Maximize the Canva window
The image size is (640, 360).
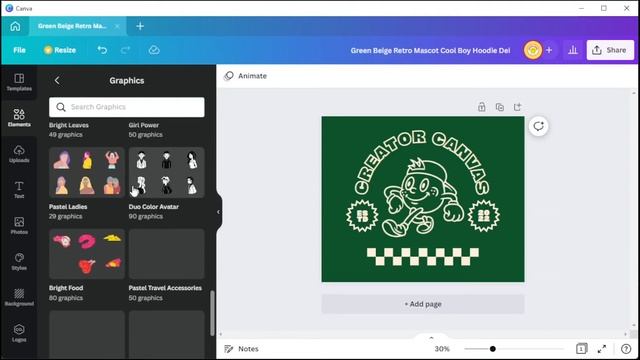coord(604,8)
